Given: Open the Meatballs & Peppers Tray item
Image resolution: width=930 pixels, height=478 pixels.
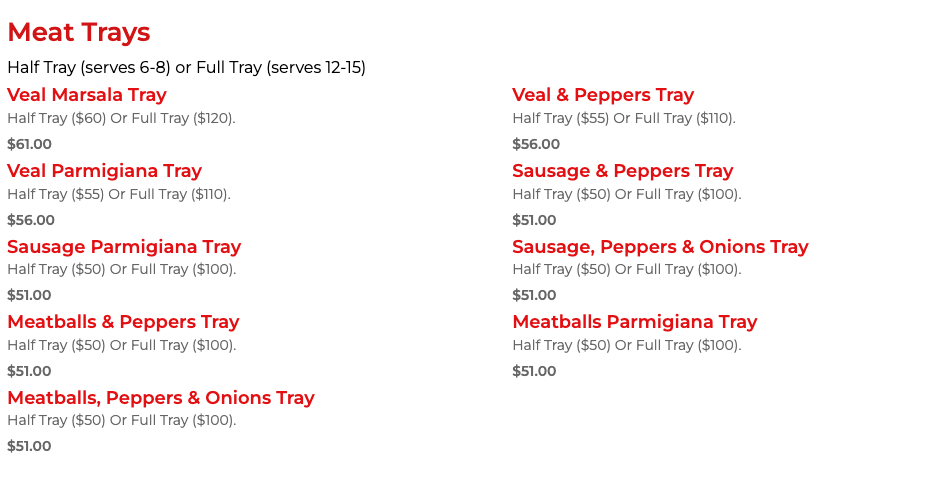Looking at the screenshot, I should coord(123,322).
